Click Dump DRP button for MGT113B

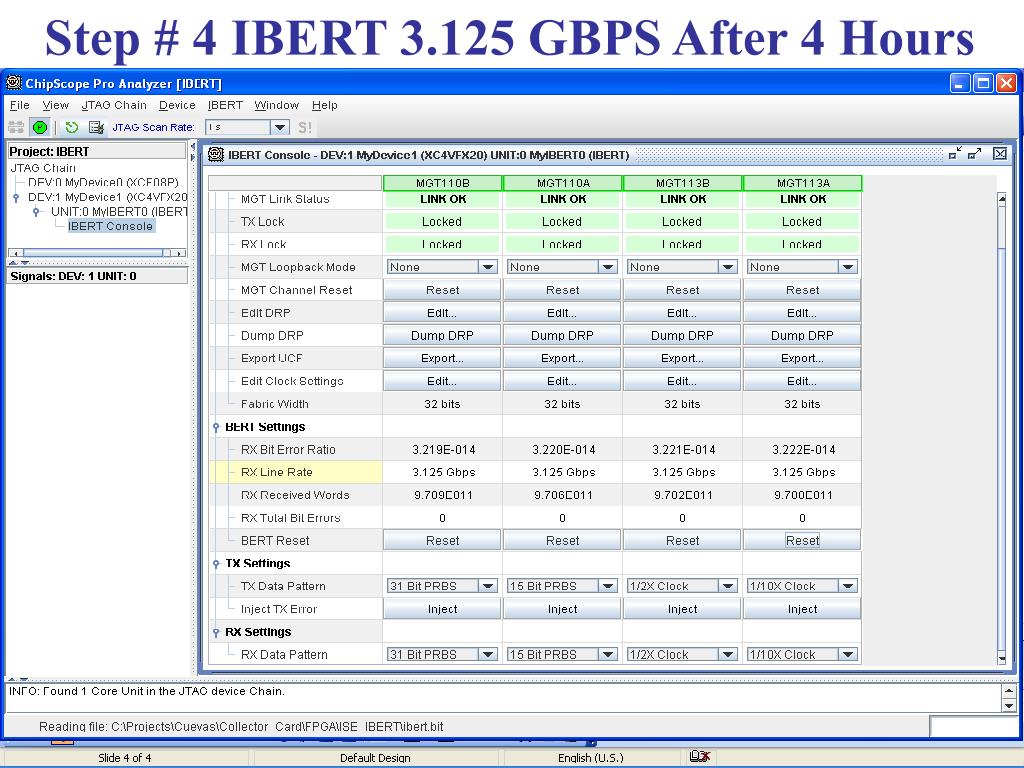[x=682, y=335]
